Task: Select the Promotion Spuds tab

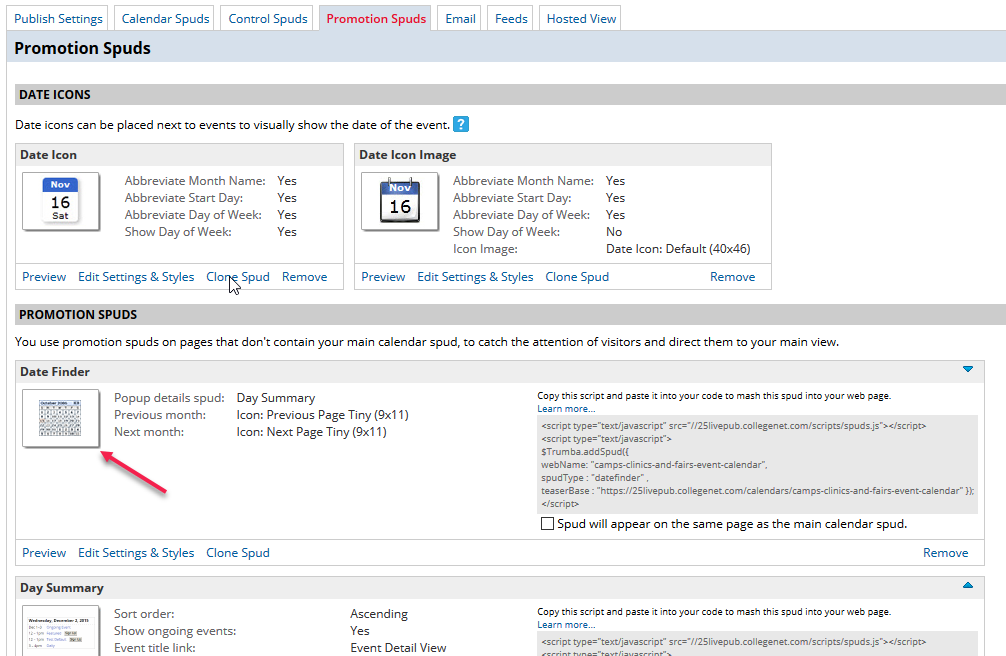Action: pos(376,19)
